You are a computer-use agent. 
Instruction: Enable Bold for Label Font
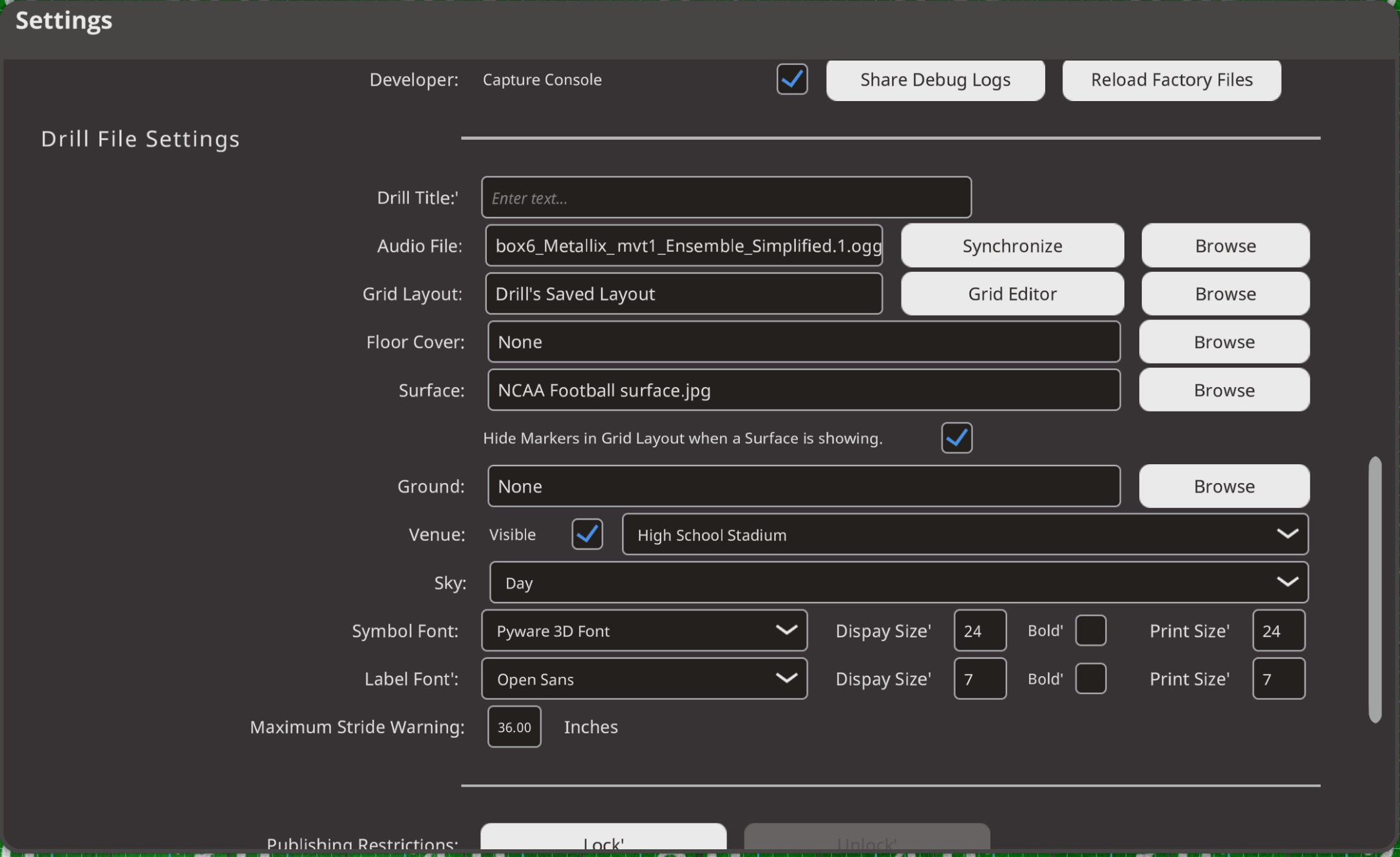[x=1090, y=679]
